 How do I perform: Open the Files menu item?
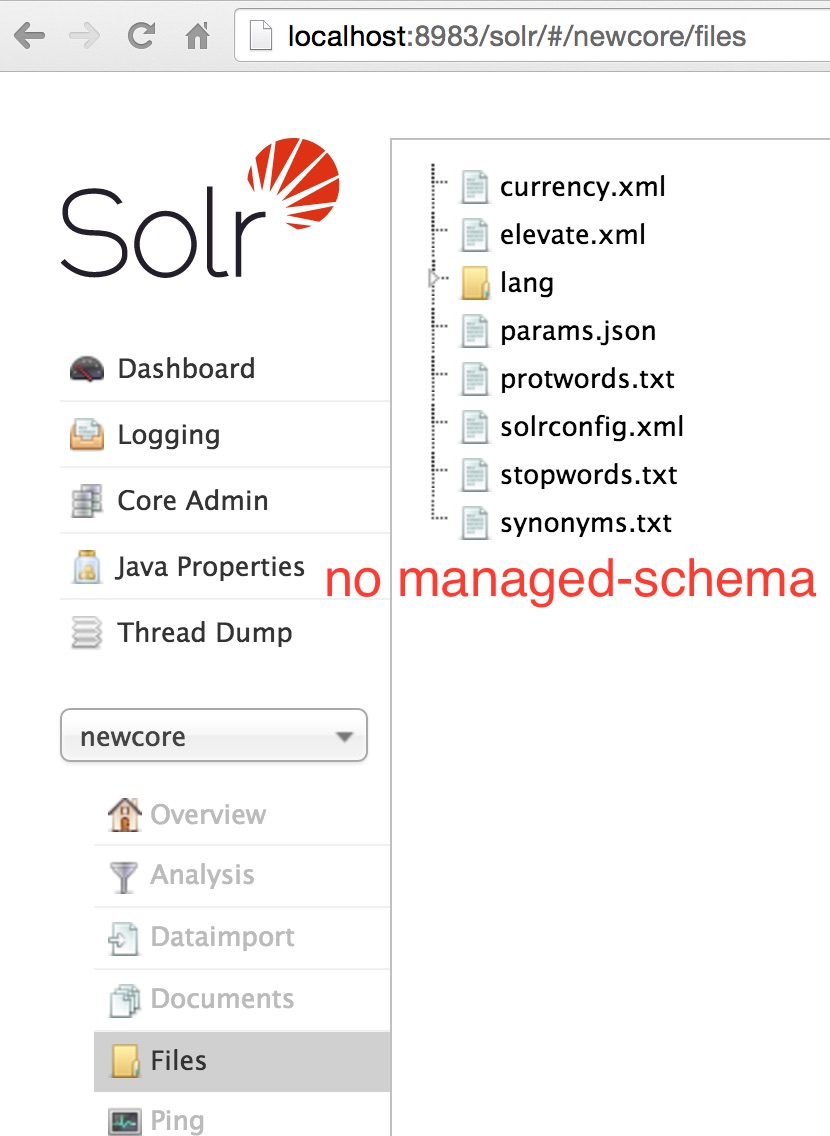178,1061
